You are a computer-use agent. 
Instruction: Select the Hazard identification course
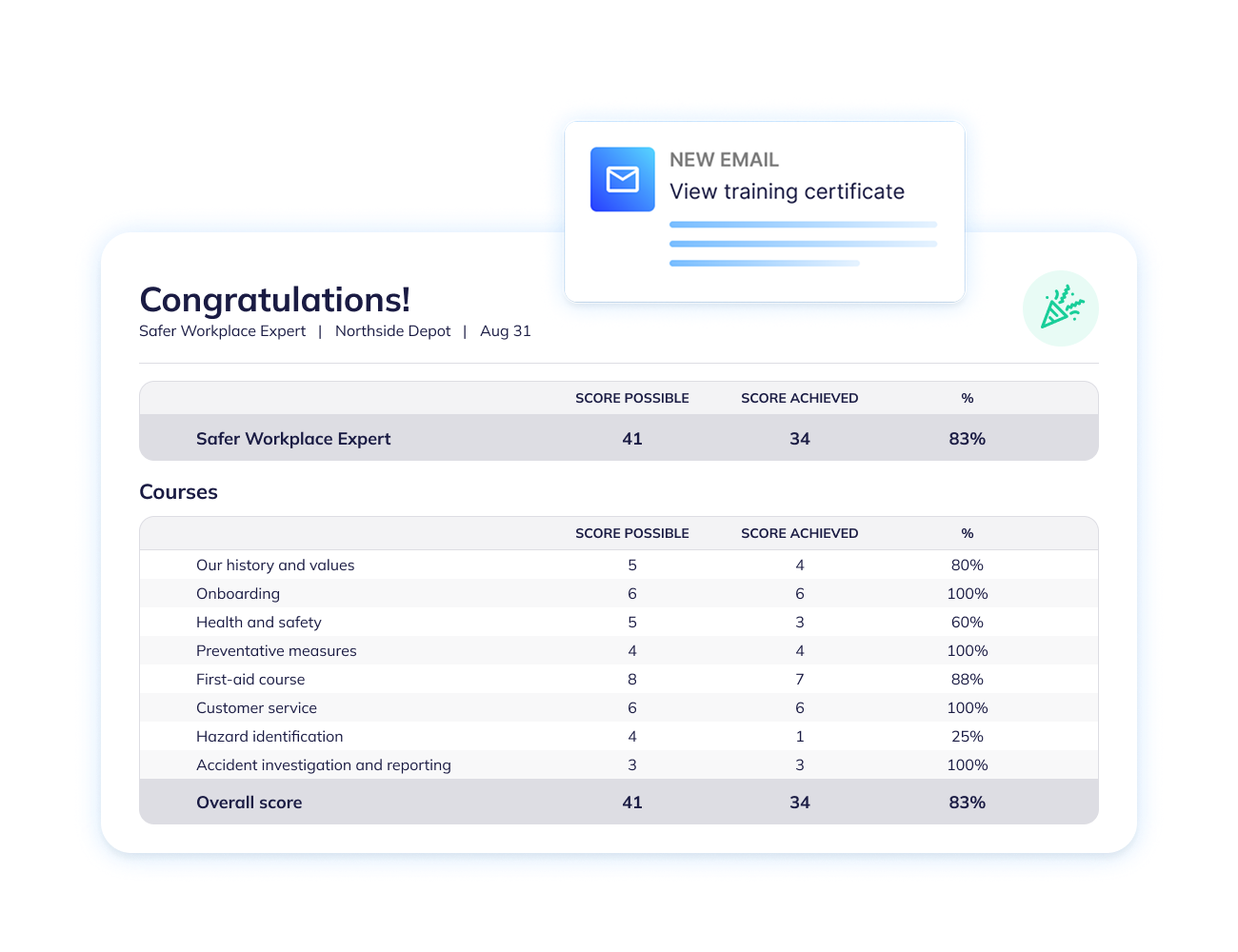tap(270, 736)
